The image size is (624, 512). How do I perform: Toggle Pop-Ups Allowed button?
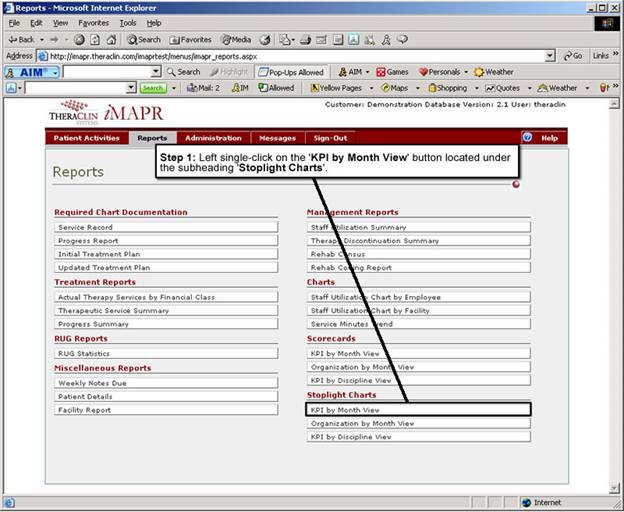291,72
